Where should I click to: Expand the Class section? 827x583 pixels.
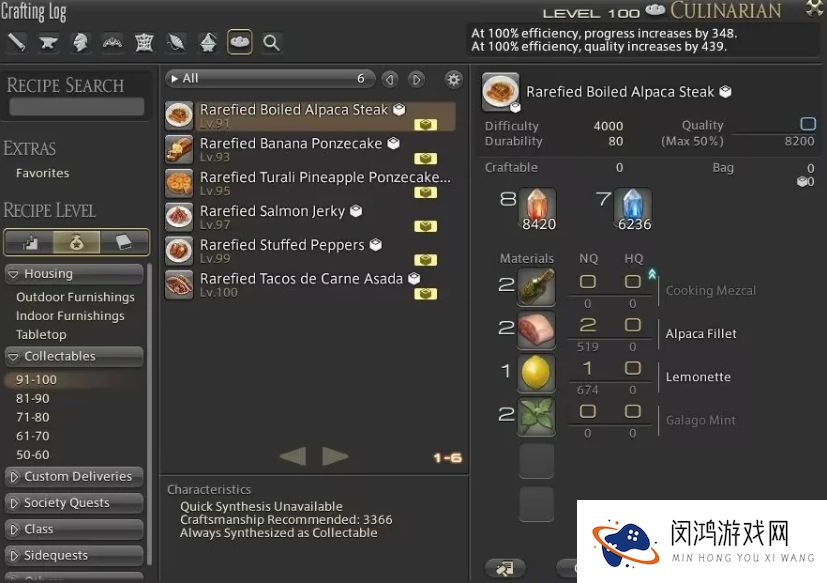click(74, 529)
